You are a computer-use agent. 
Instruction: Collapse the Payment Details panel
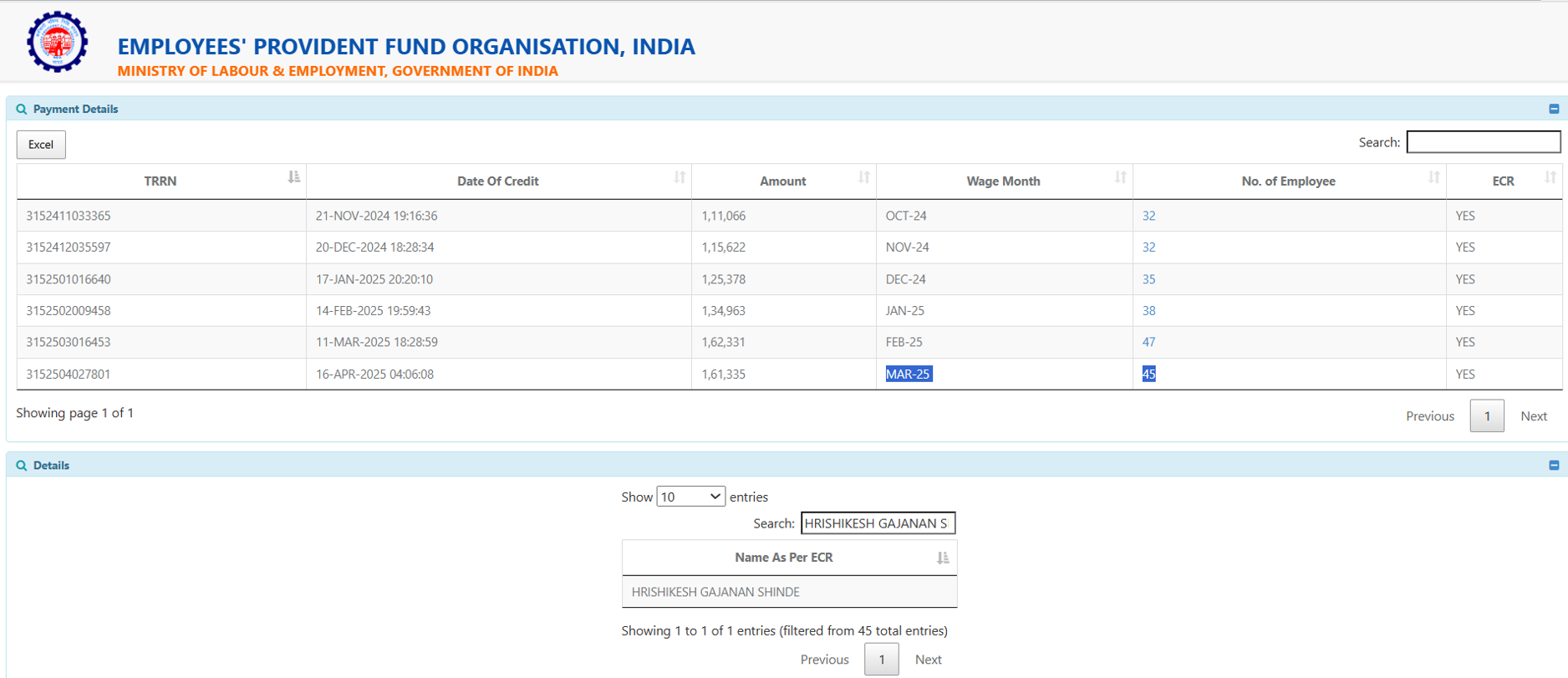[1554, 109]
